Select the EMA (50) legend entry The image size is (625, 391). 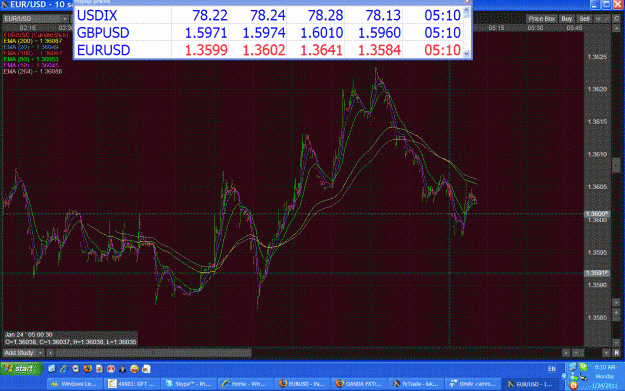(x=31, y=59)
